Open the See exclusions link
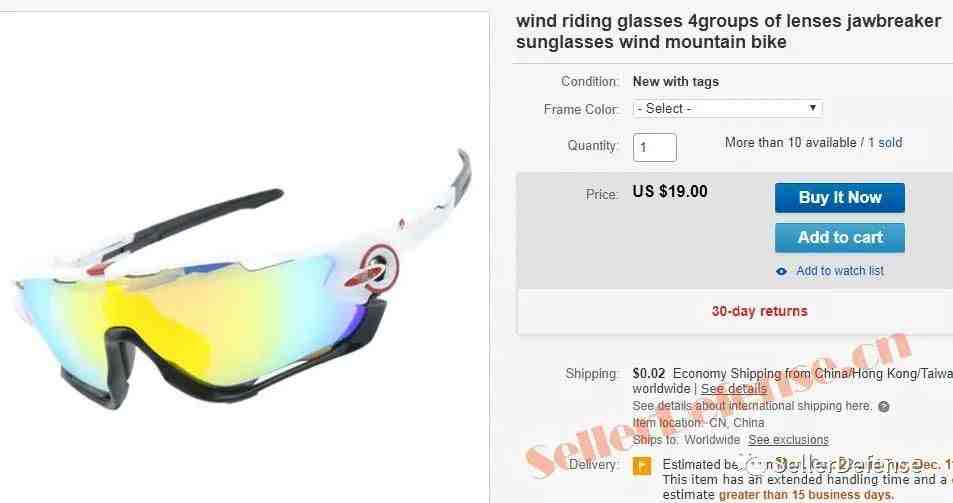The image size is (953, 503). coord(788,440)
